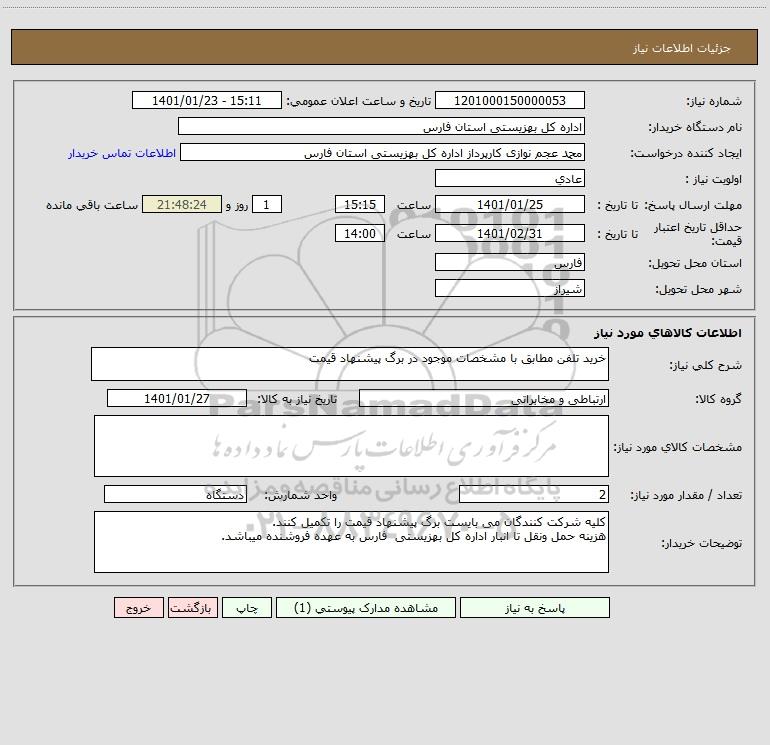Click quantity field showing 2

coord(534,494)
